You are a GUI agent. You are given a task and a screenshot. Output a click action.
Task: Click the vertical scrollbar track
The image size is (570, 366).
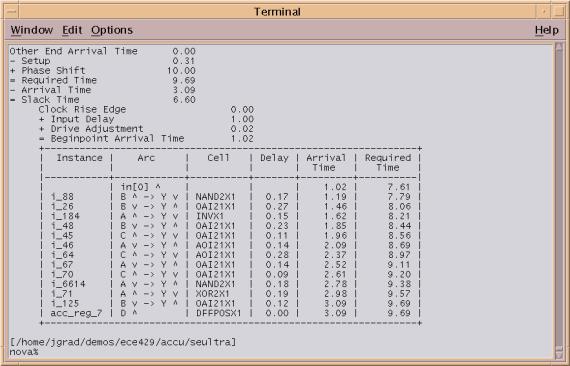559,200
